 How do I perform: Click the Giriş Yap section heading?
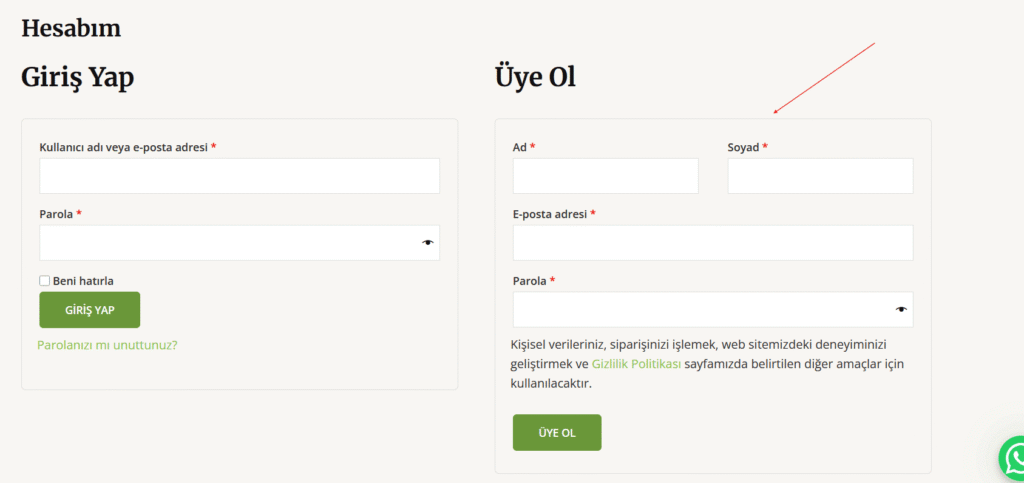[x=78, y=77]
